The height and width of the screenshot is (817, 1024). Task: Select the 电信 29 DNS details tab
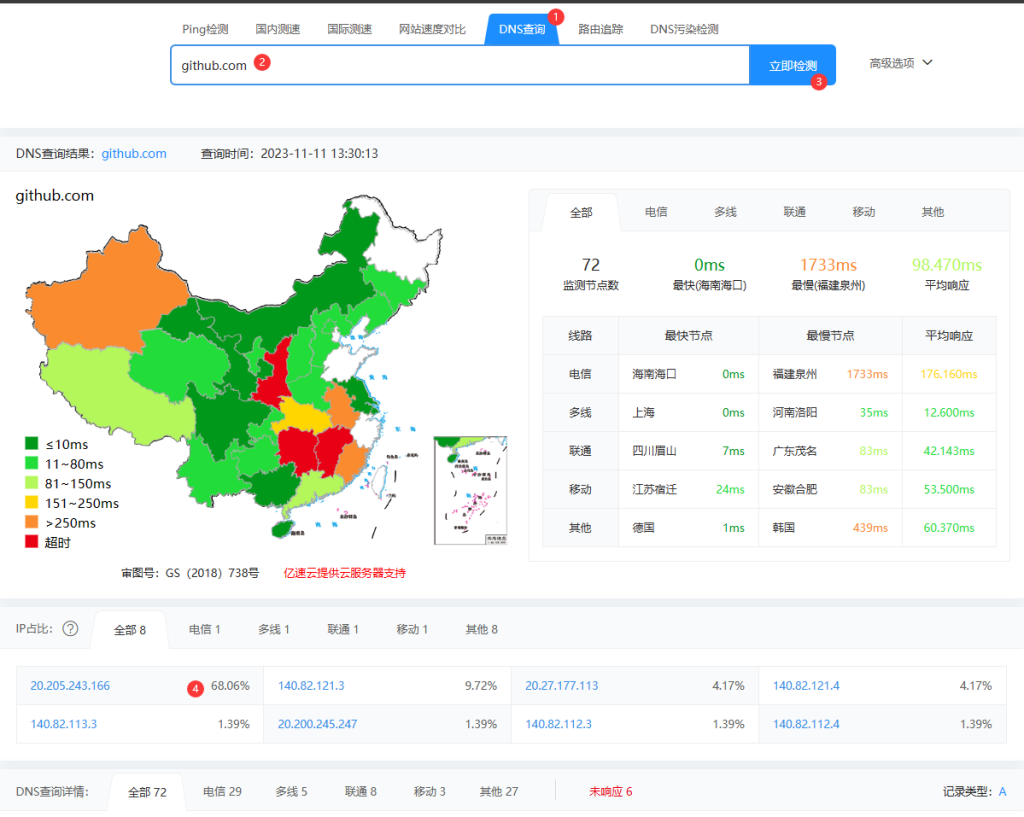[222, 792]
